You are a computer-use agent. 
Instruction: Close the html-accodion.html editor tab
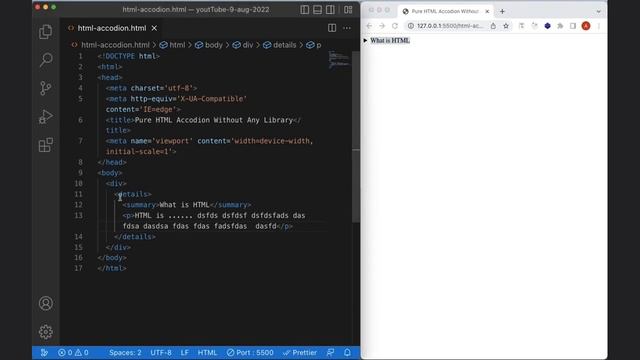coord(154,28)
